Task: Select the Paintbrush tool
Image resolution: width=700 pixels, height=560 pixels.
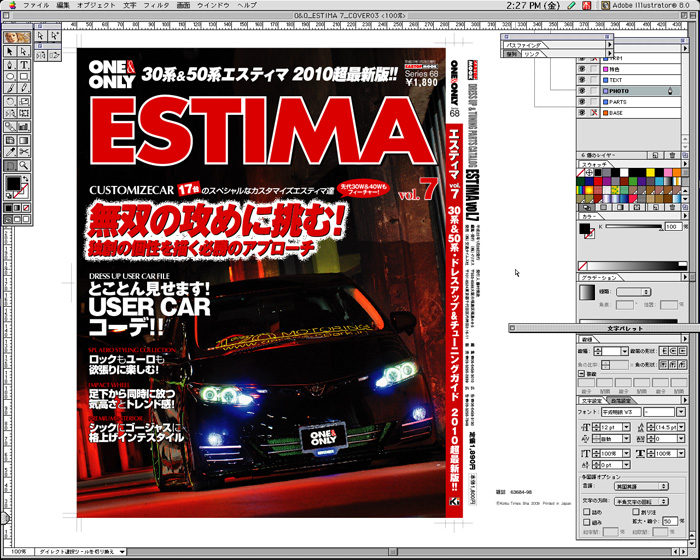Action: pos(9,88)
